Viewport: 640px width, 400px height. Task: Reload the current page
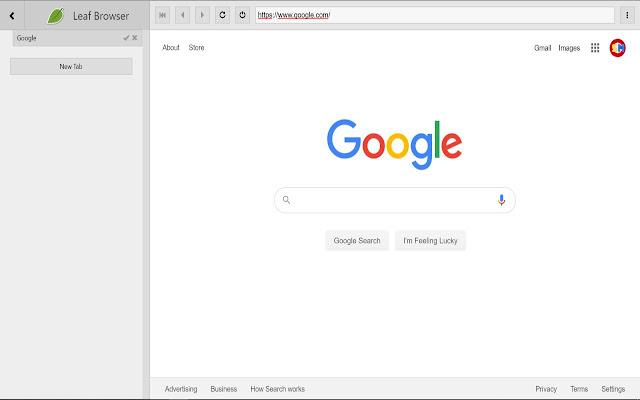[x=222, y=16]
